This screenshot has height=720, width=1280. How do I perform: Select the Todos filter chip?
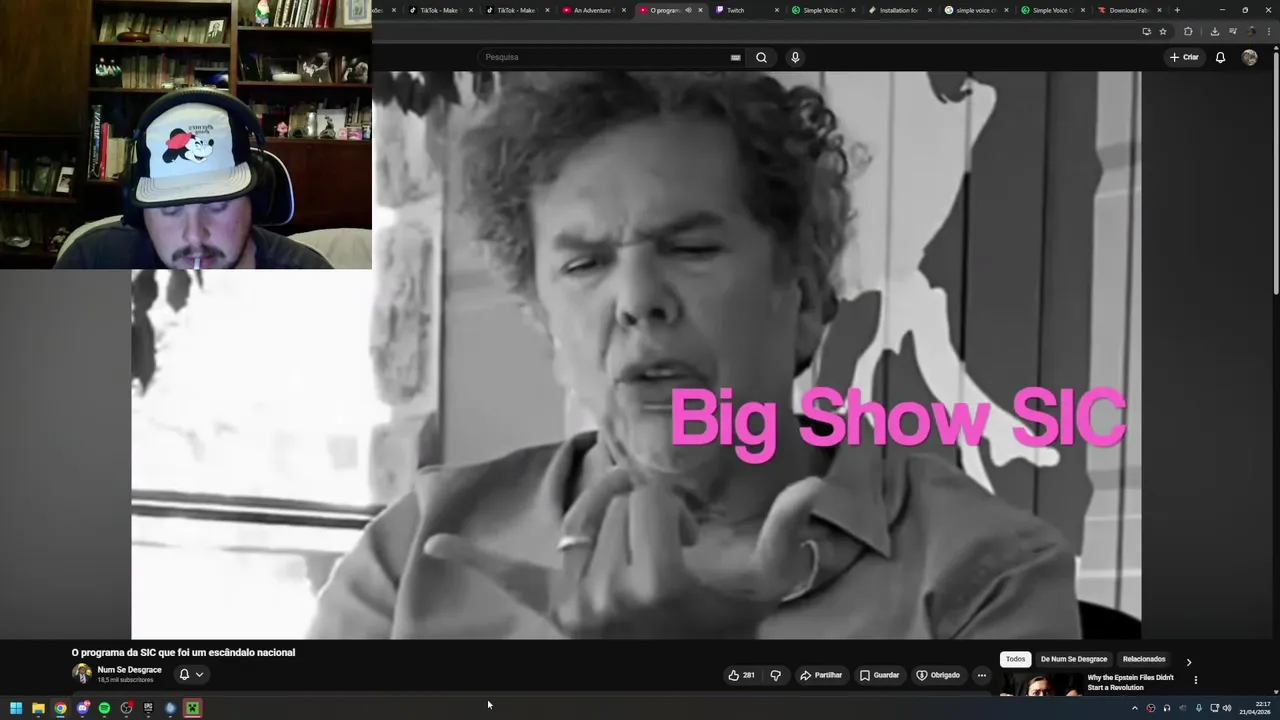1016,659
